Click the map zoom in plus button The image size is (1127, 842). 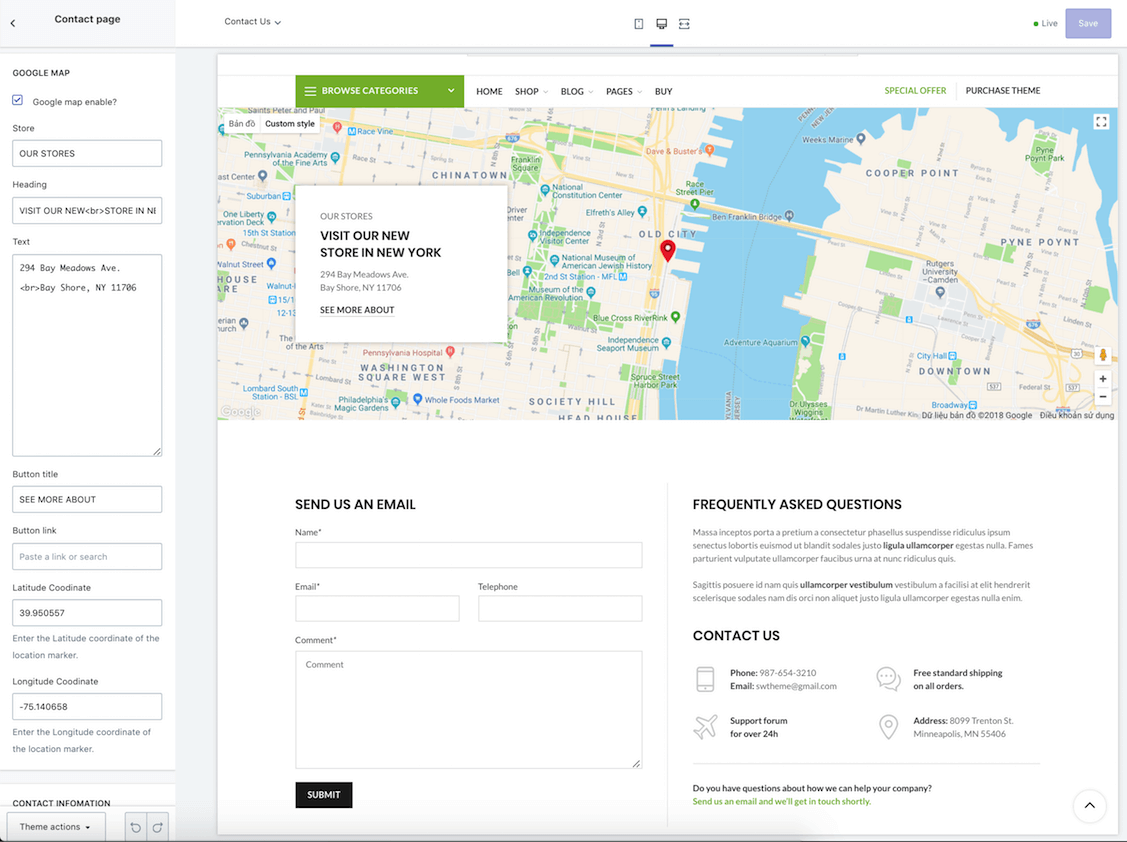1103,379
